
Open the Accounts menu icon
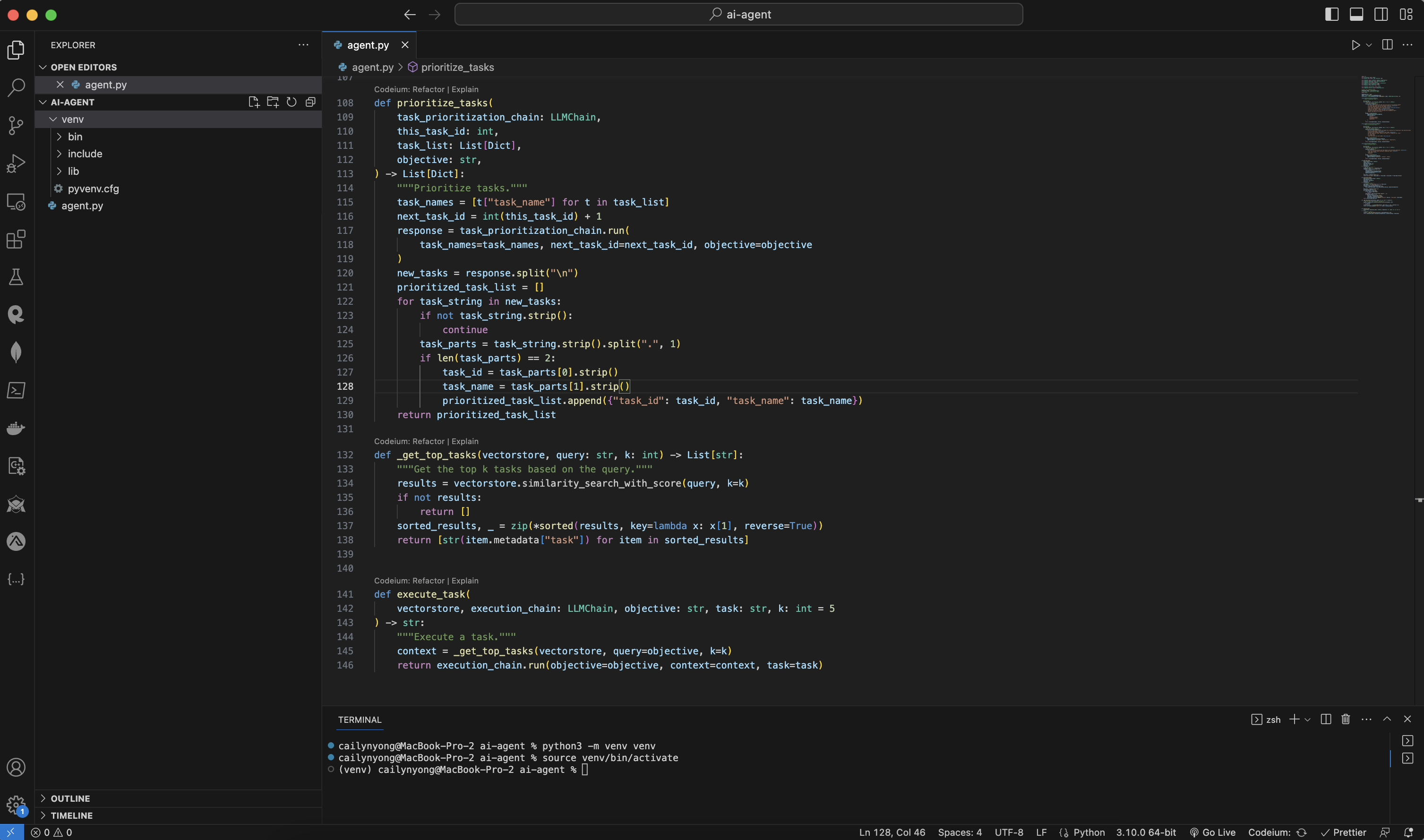coord(16,768)
